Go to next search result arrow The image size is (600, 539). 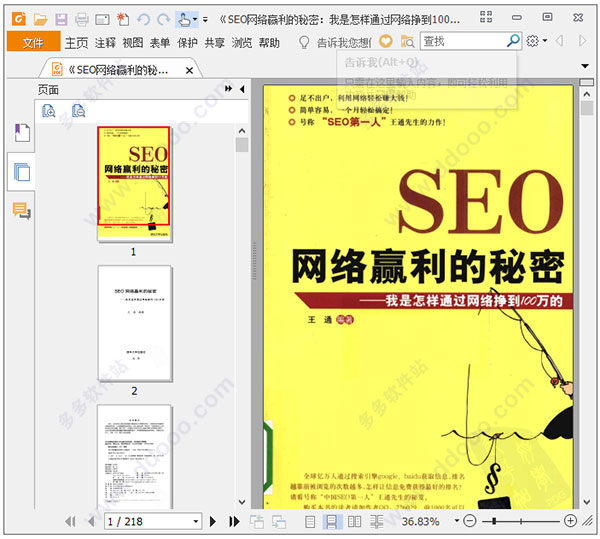582,41
